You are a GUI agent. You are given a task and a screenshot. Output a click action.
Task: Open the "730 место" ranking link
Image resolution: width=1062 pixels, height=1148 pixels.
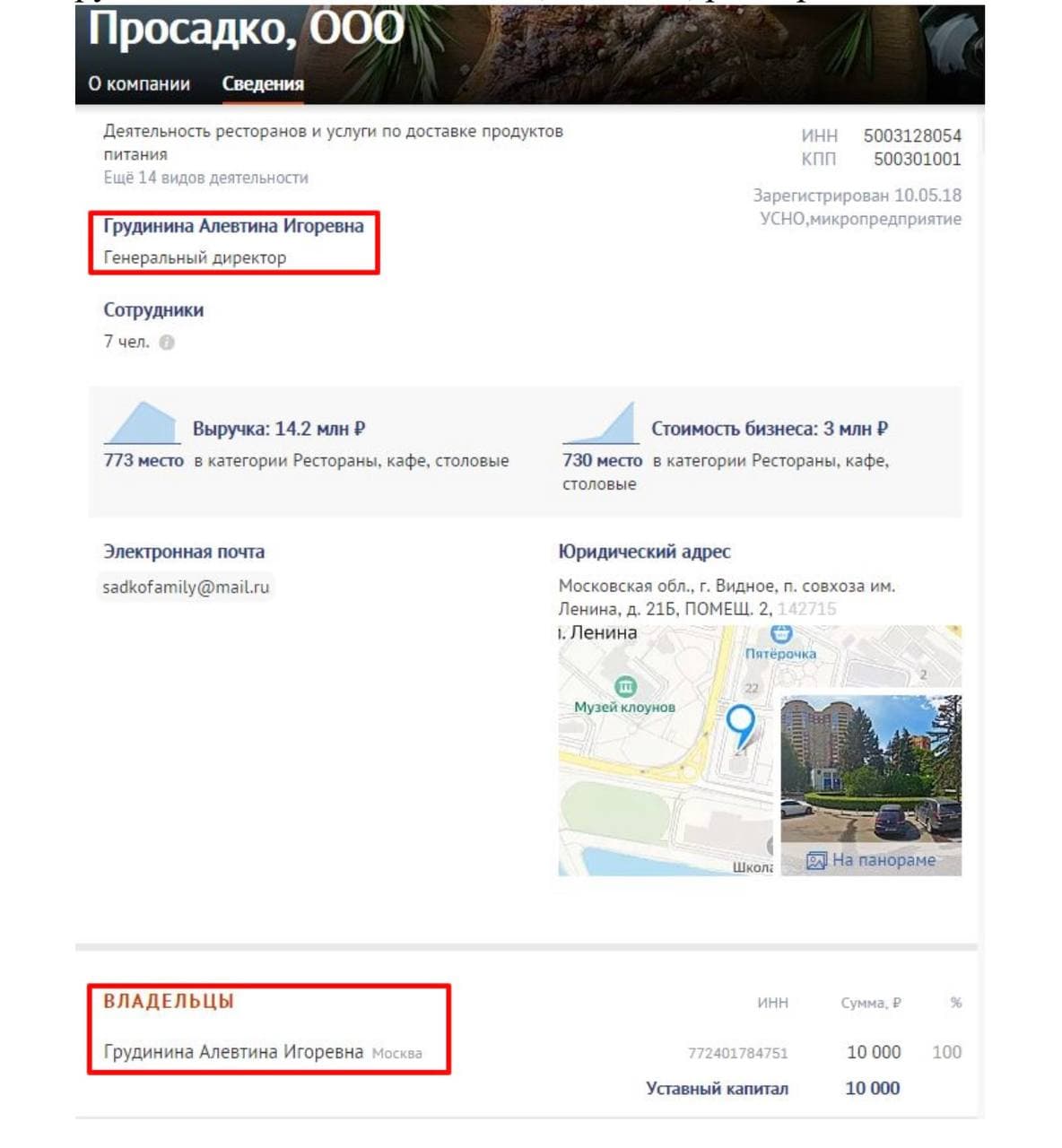[602, 461]
